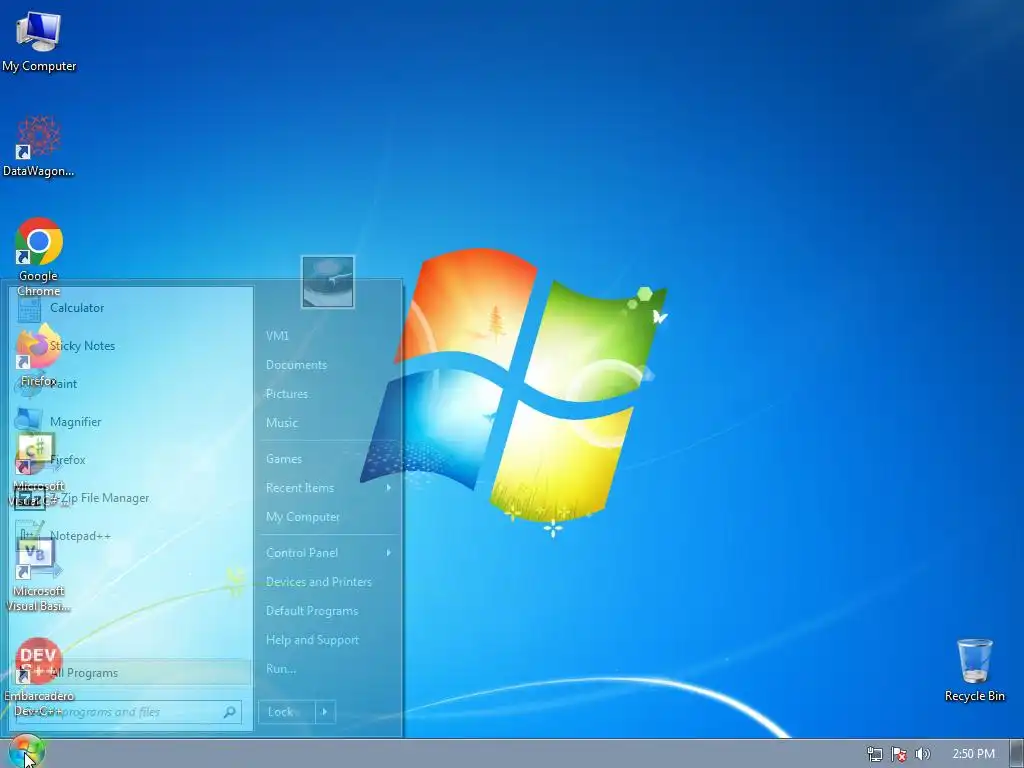This screenshot has width=1024, height=768.
Task: Open Documents from the Start menu
Action: click(x=296, y=365)
